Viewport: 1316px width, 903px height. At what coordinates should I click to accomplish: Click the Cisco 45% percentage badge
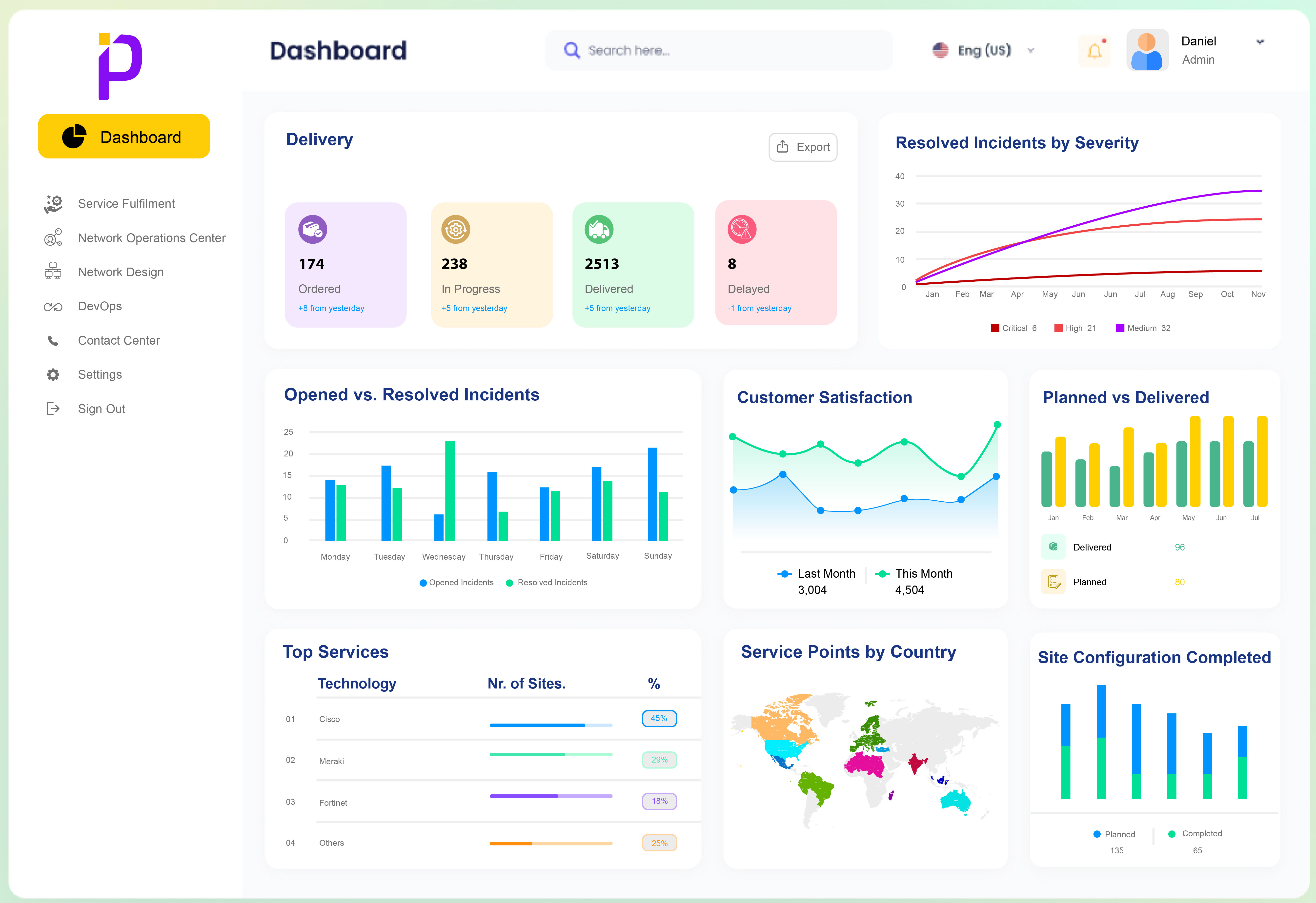pyautogui.click(x=659, y=718)
